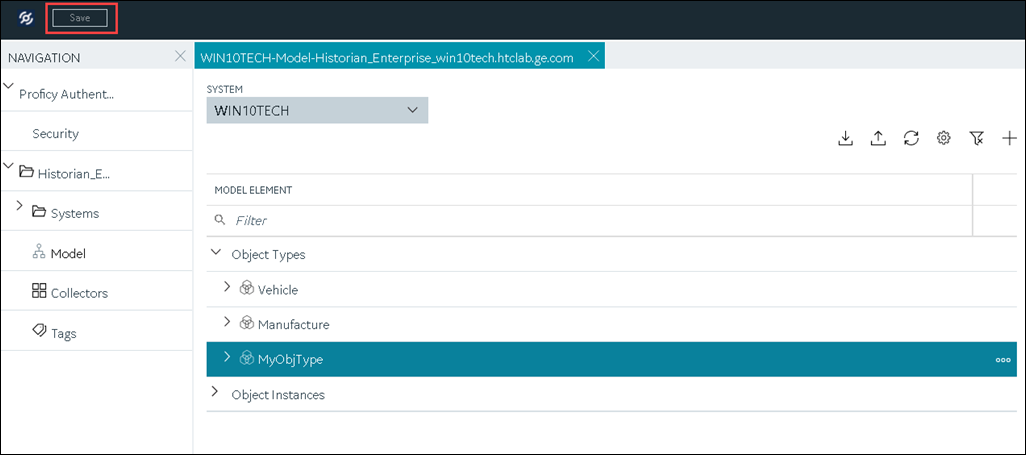Open Collectors from the navigation pane
This screenshot has height=455, width=1026.
pos(70,293)
